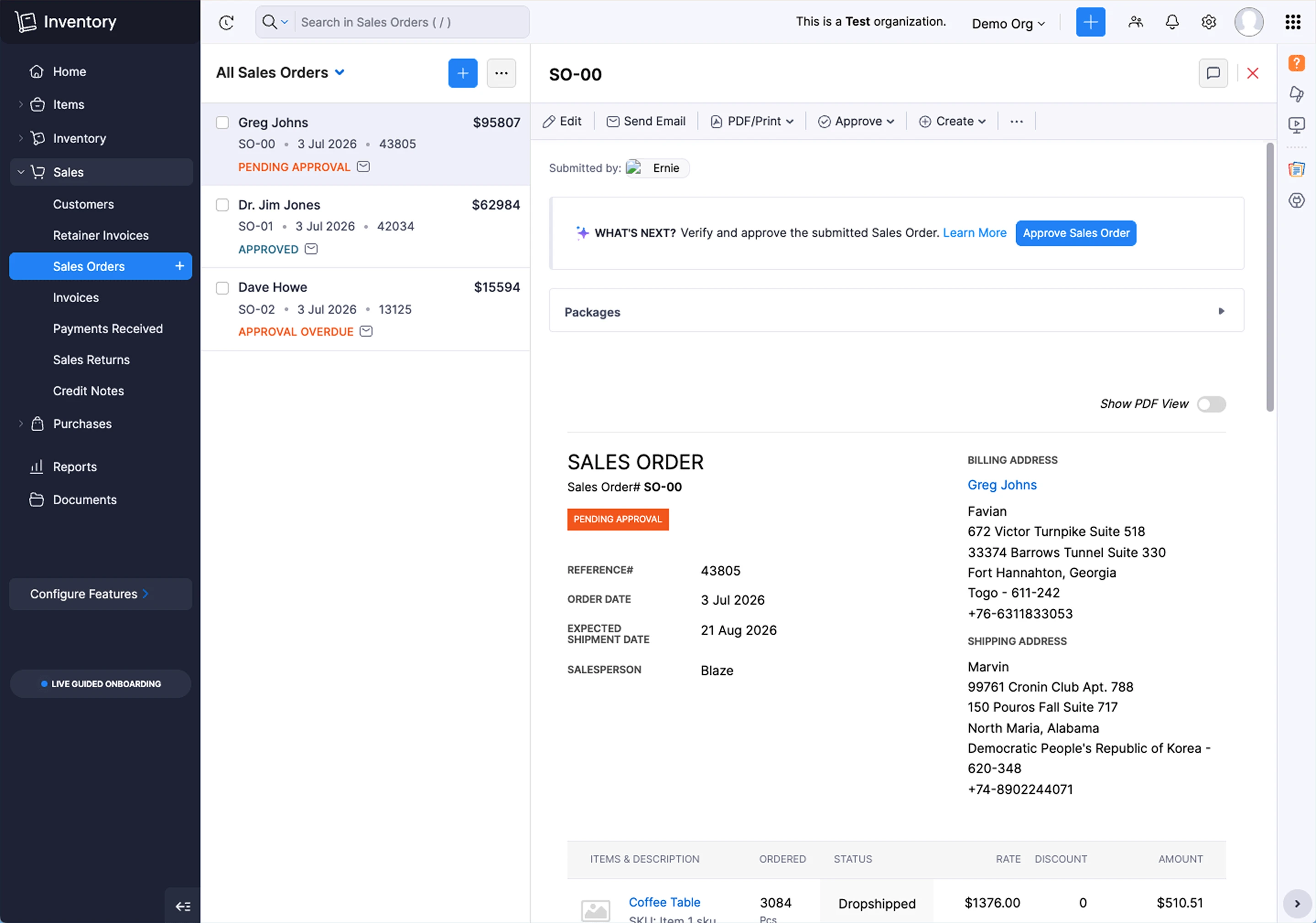Click the email envelope icon on Dave Howe order

click(x=366, y=332)
